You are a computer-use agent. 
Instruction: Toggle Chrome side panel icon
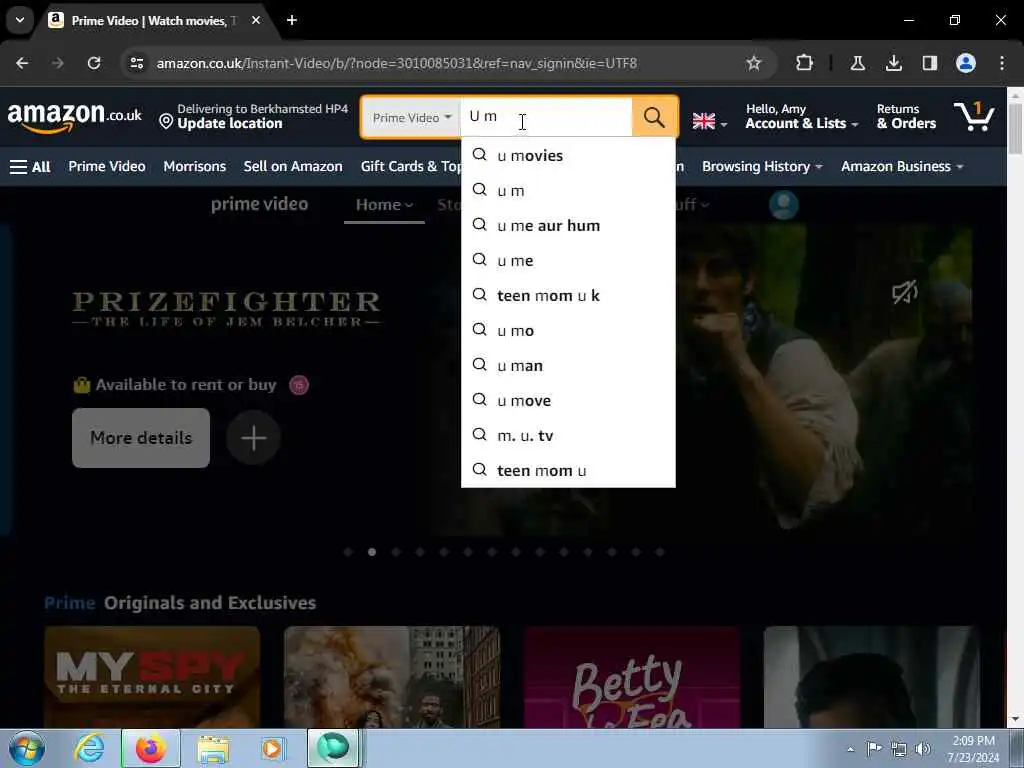[x=929, y=63]
